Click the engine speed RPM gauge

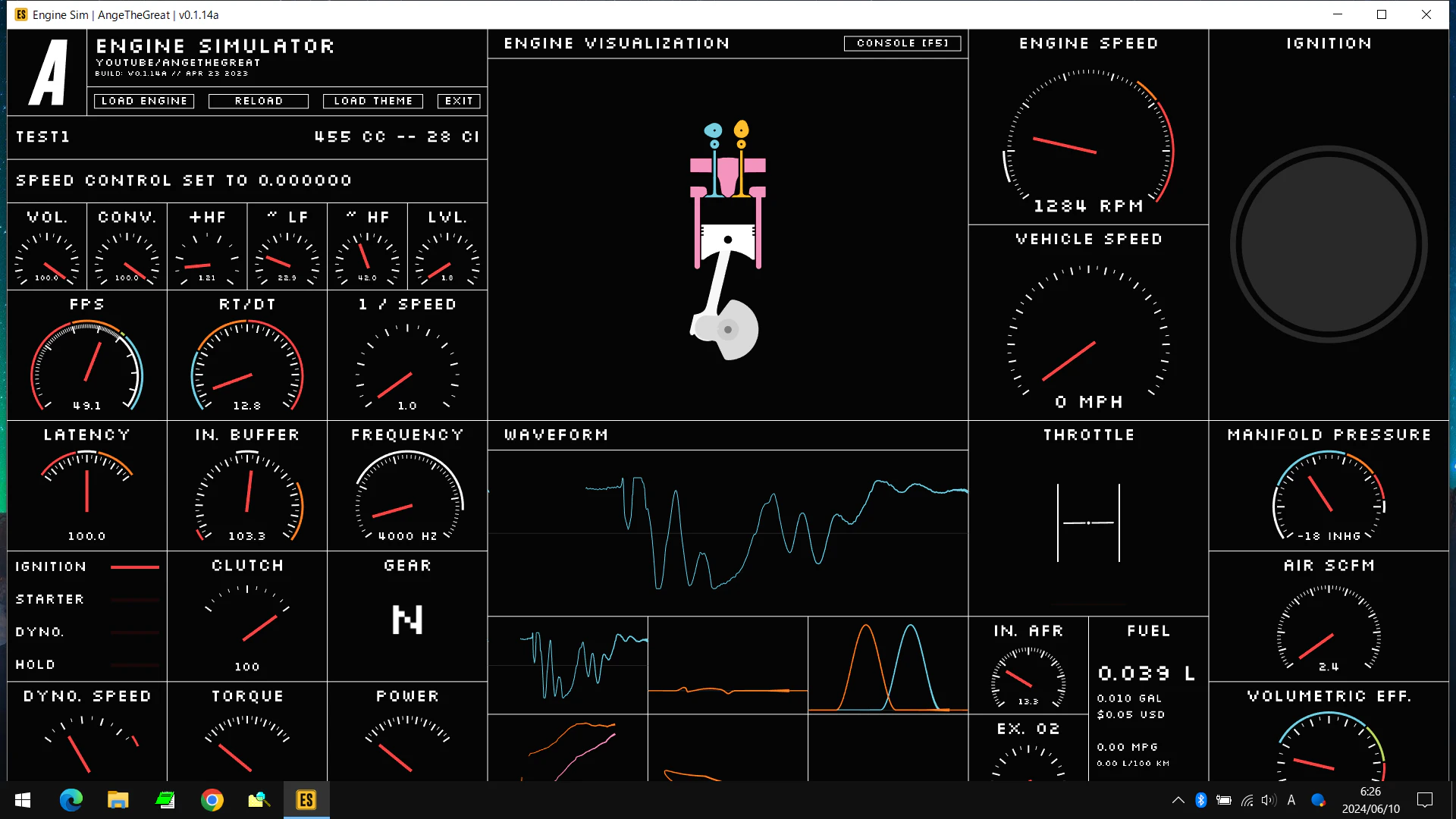1088,140
